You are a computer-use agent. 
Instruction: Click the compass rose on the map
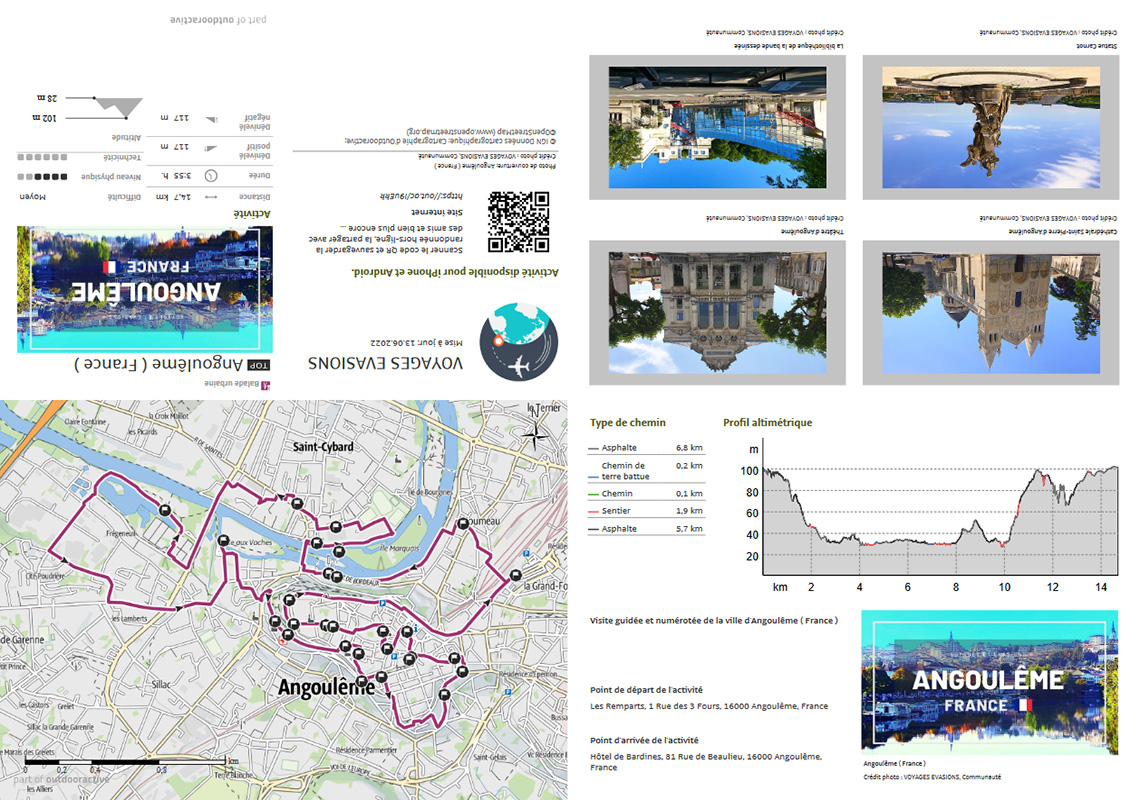[536, 435]
